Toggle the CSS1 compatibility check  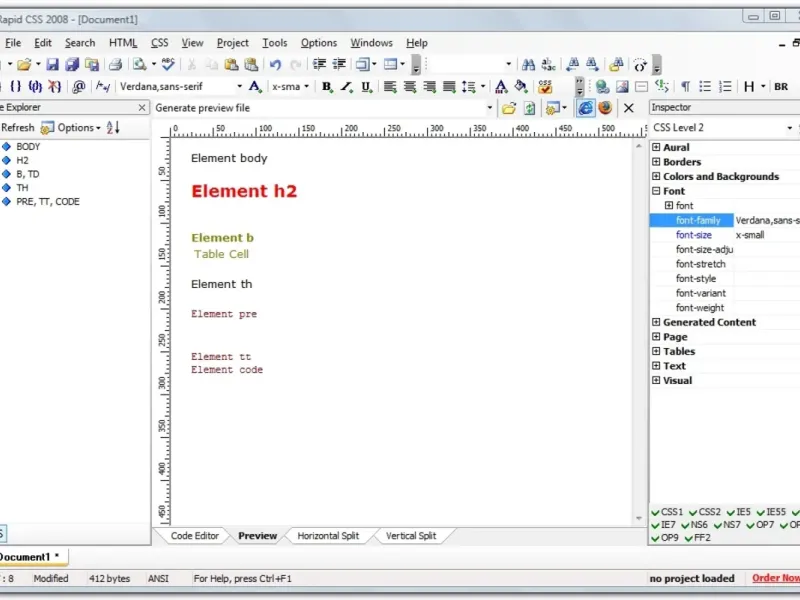(x=667, y=512)
